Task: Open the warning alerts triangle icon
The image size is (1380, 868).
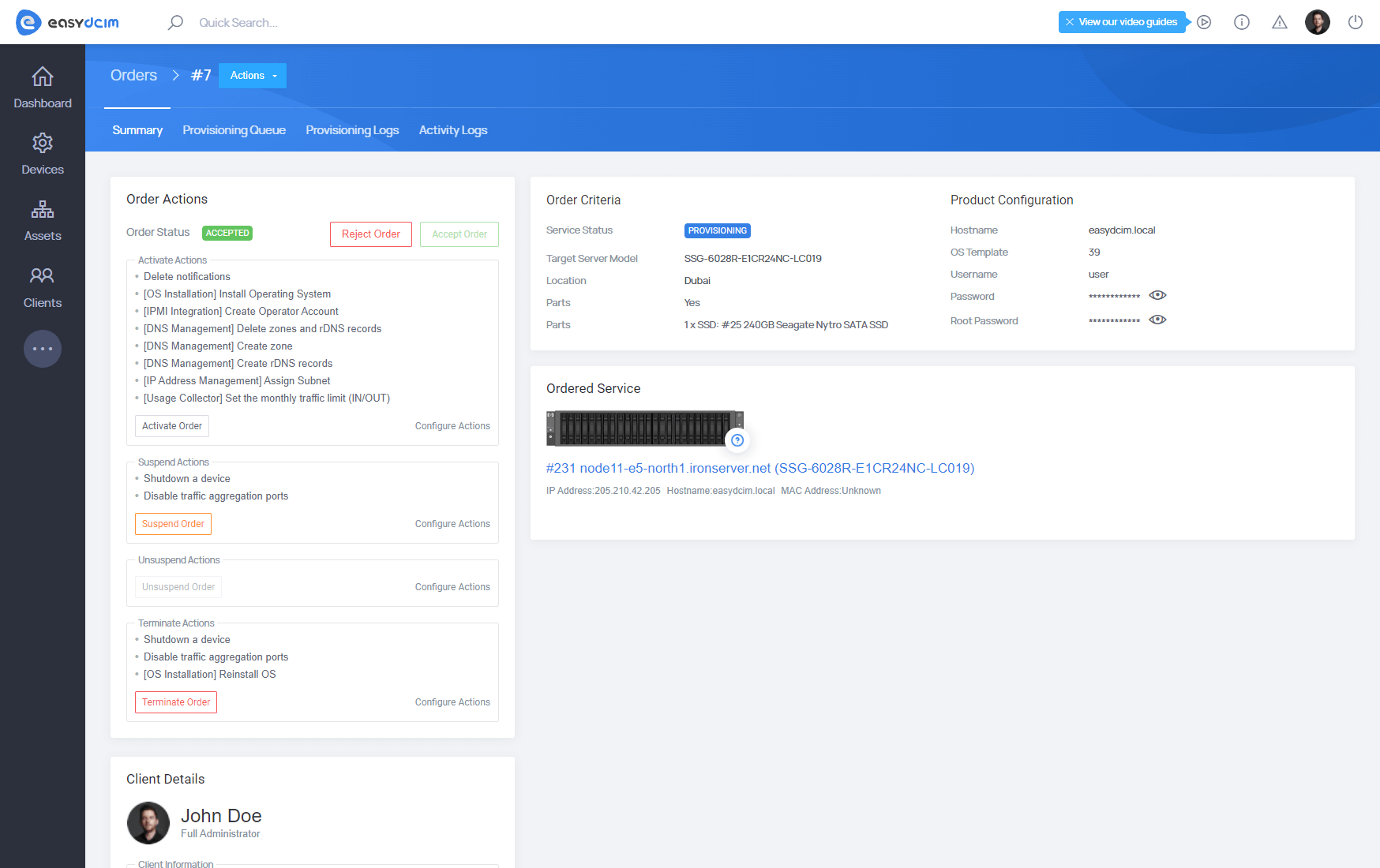Action: click(x=1280, y=22)
